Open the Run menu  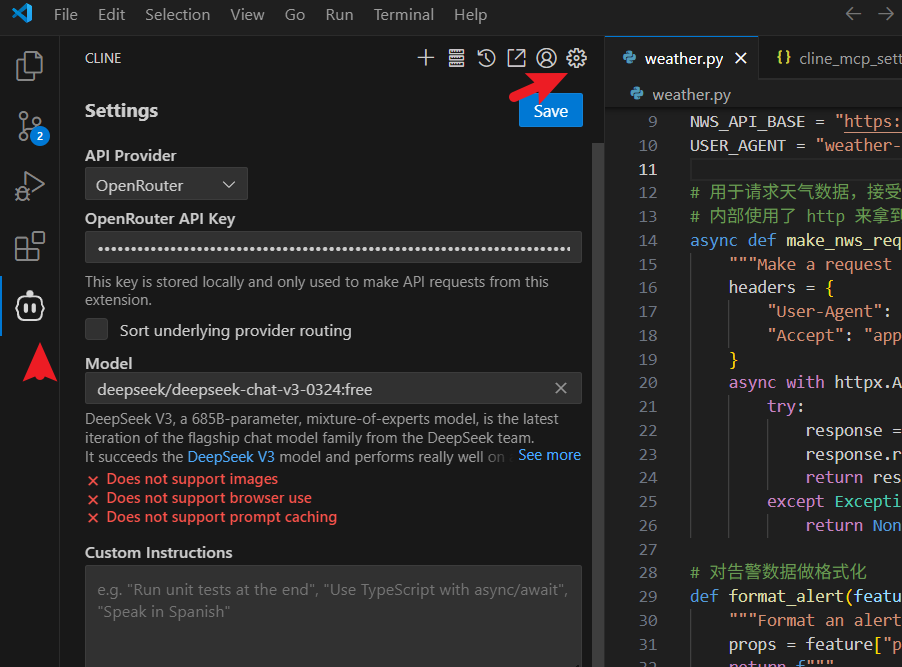coord(339,14)
